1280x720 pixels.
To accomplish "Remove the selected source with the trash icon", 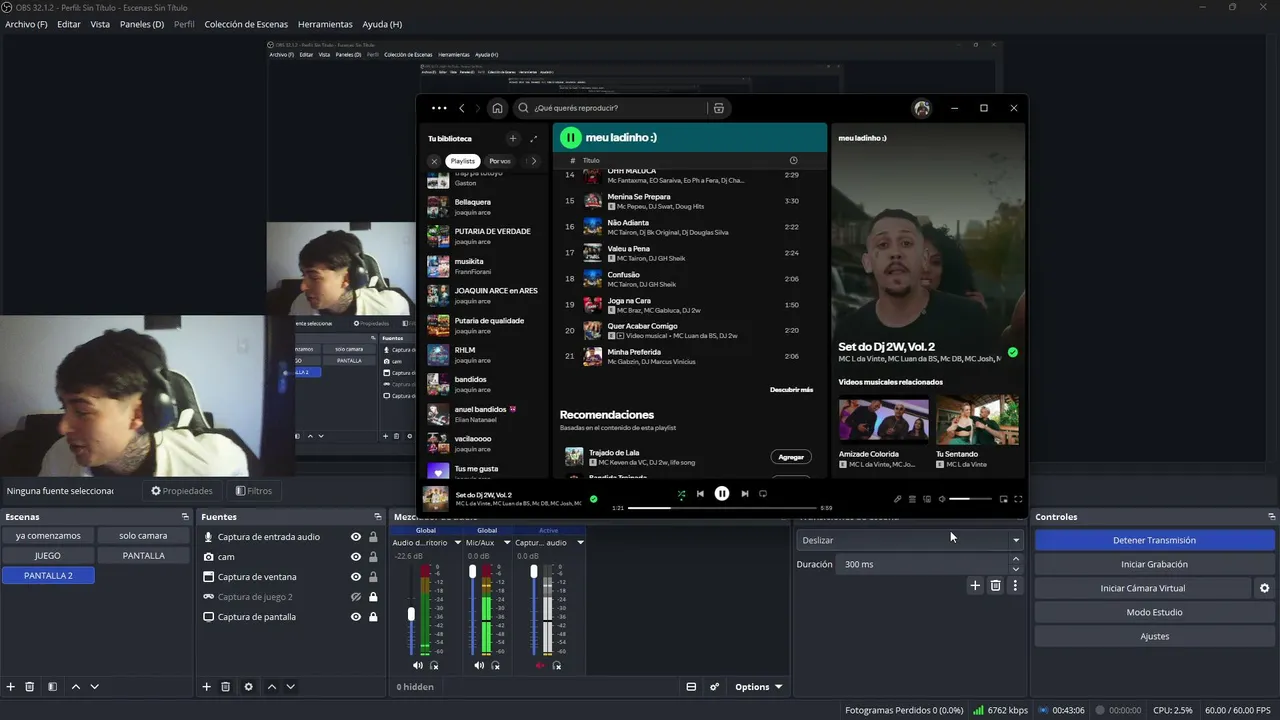I will point(226,687).
